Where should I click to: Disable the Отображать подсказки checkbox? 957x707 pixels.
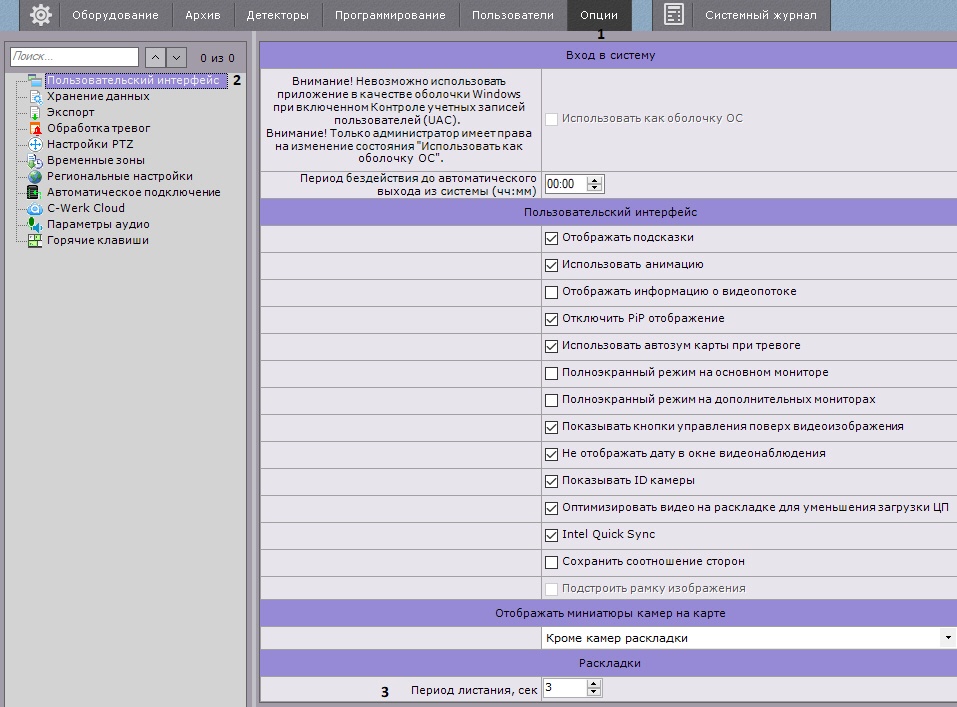[551, 238]
